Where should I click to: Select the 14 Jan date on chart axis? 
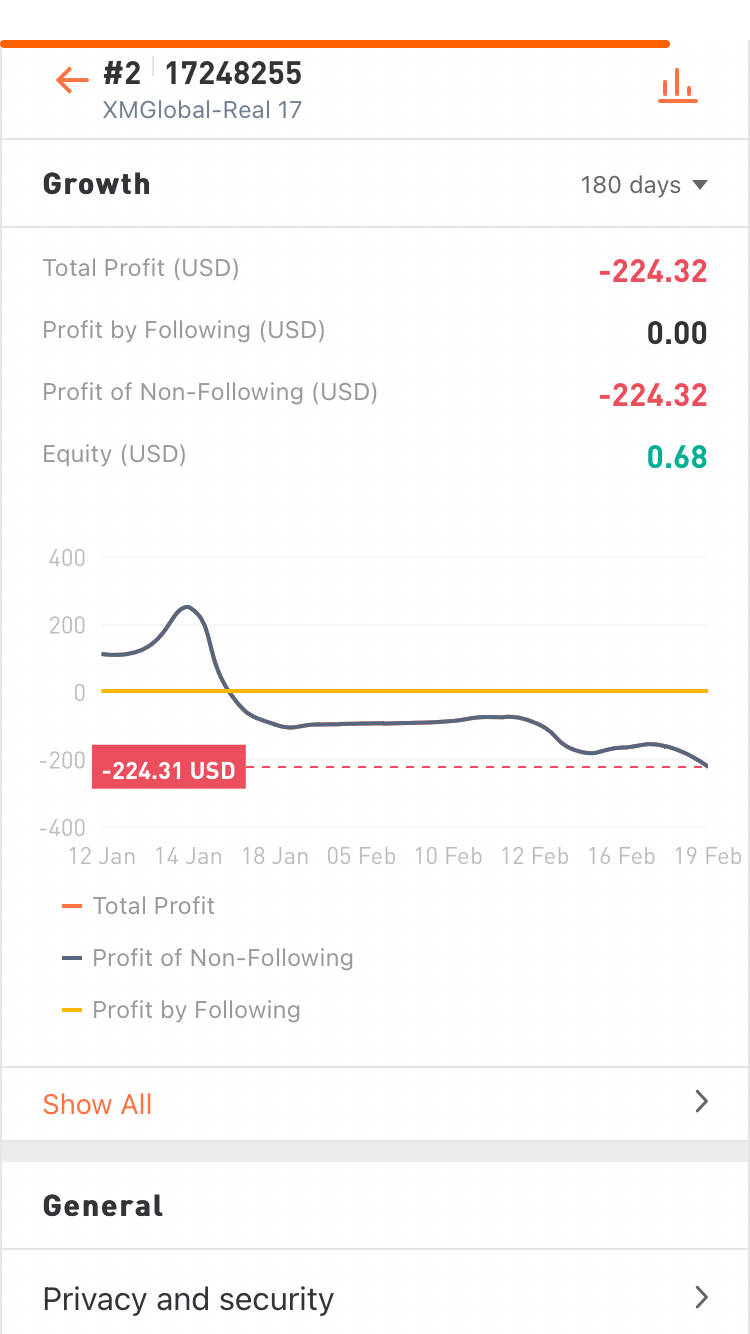188,856
